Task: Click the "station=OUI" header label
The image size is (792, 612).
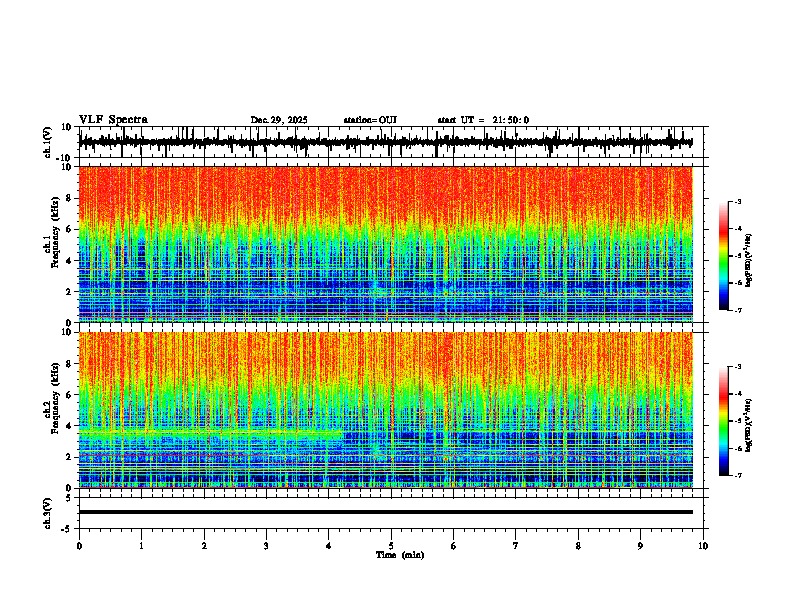Action: (370, 120)
